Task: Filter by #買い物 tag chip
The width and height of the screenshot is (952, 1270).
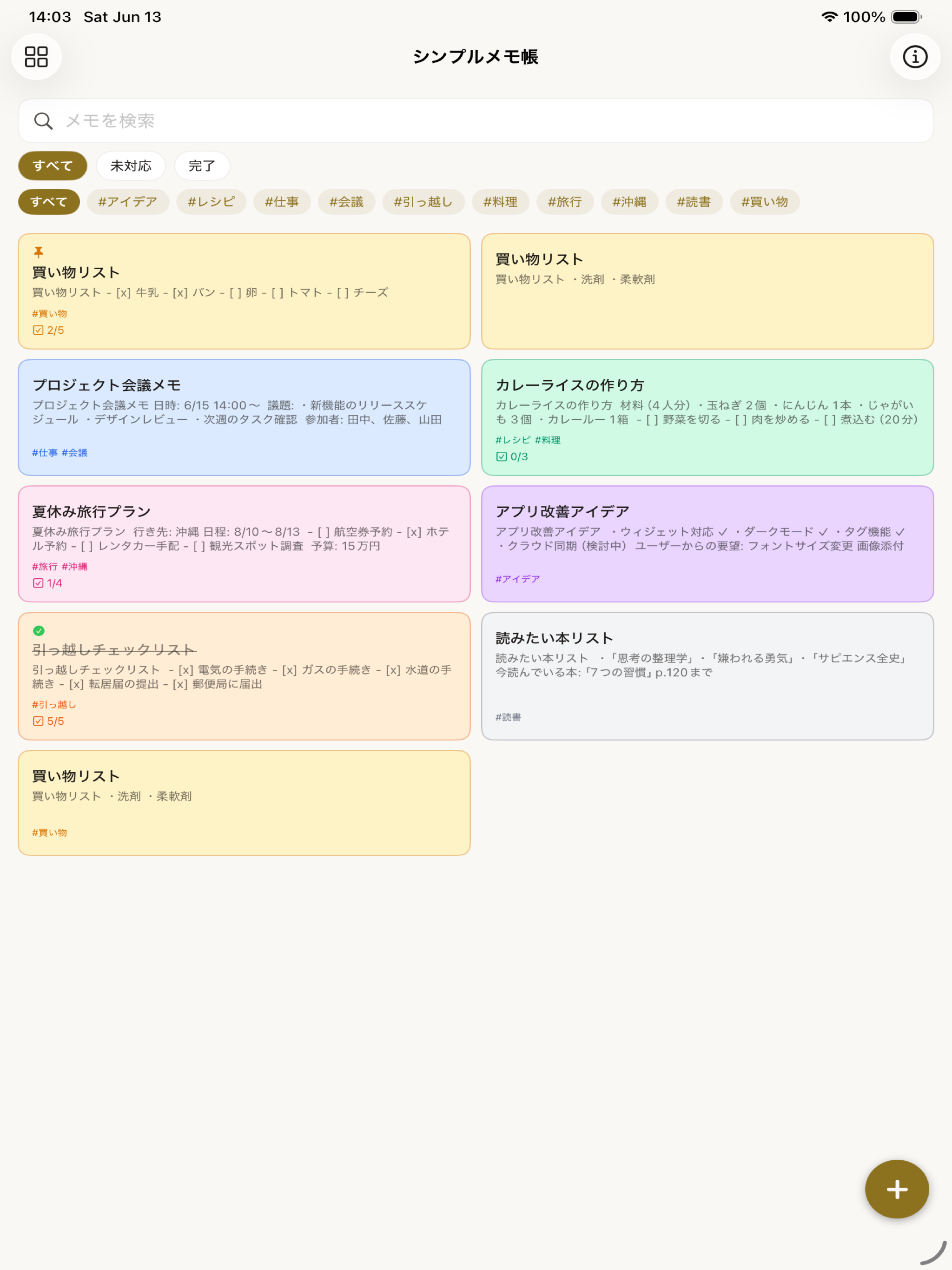Action: coord(764,202)
